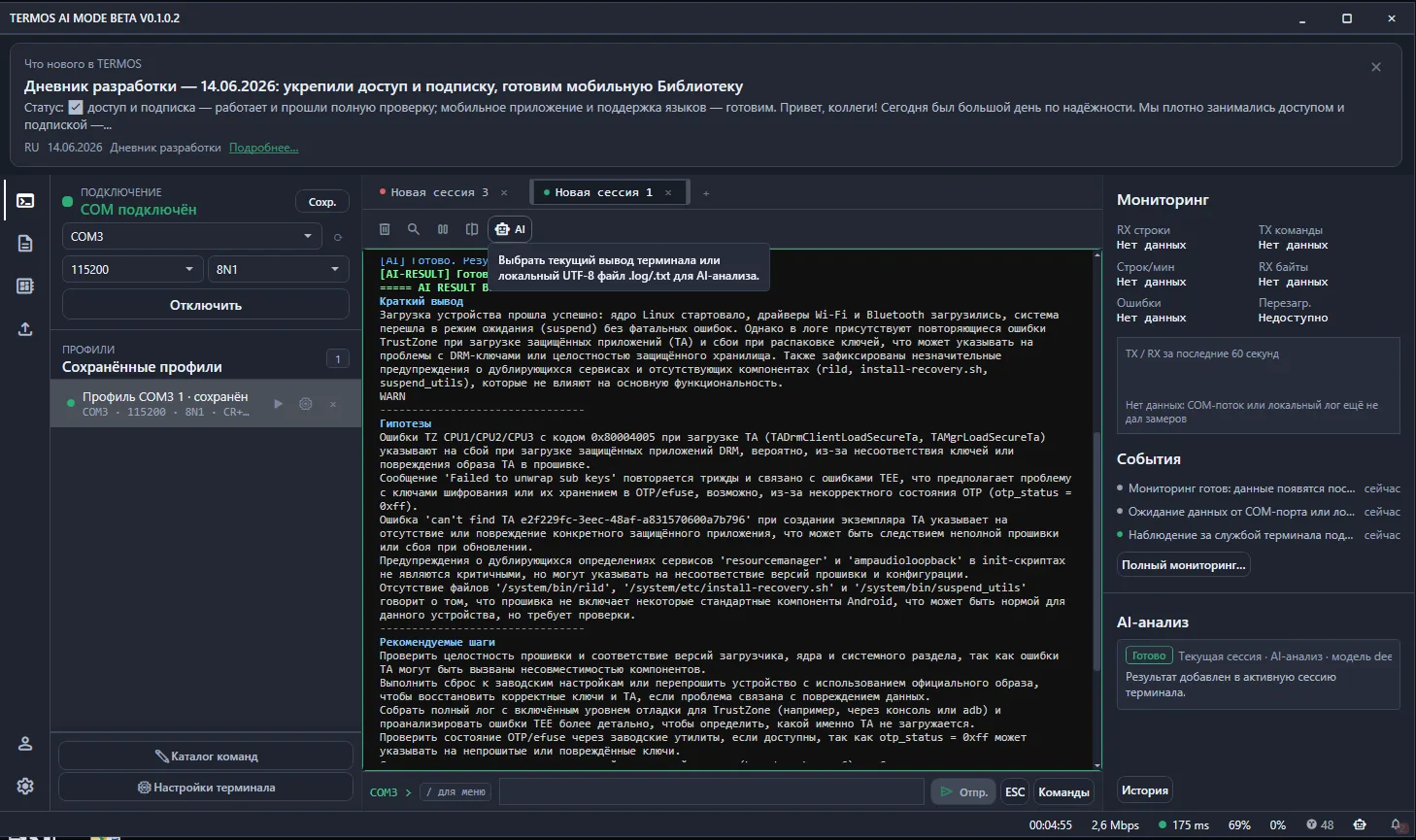Click the 48 counter in status bar

click(1320, 825)
